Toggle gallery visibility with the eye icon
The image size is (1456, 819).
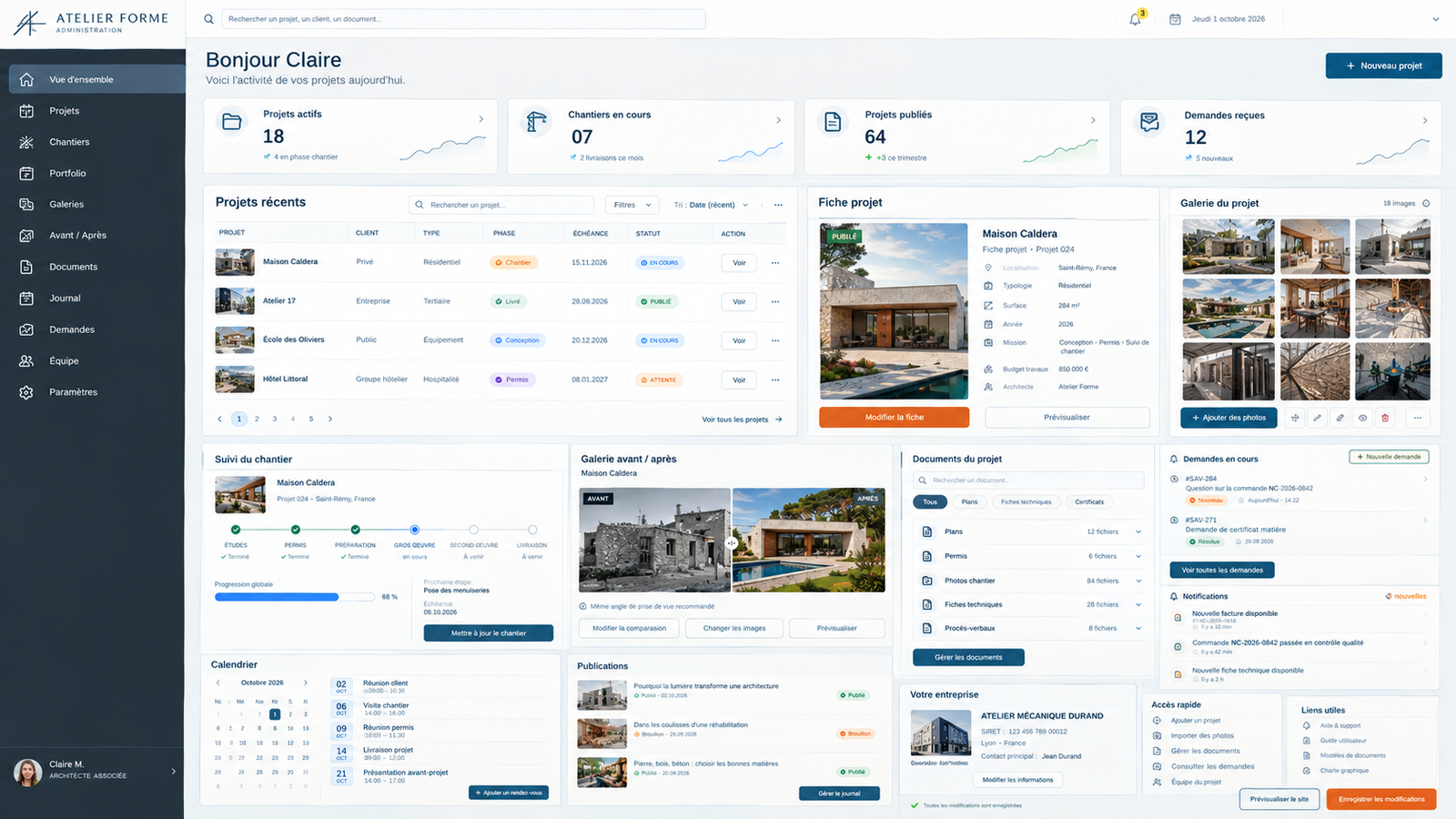1362,418
